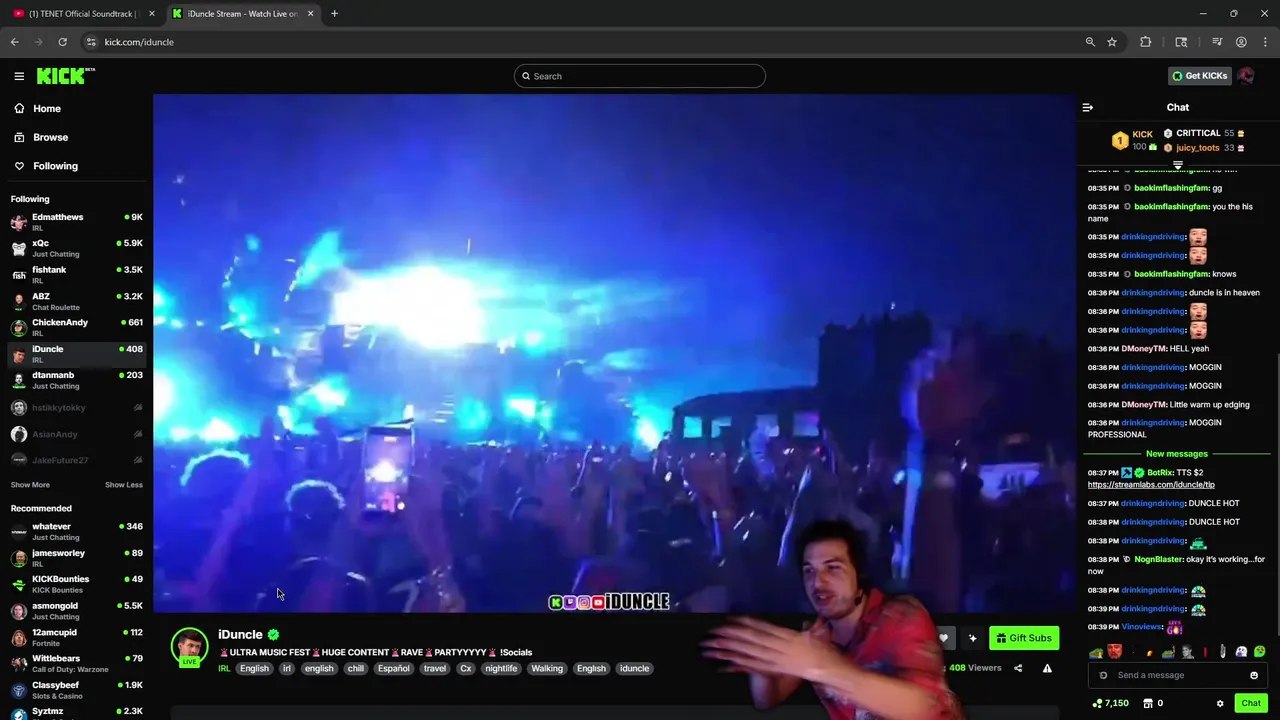Click the green heart-eyes quick emote

coord(1259,652)
